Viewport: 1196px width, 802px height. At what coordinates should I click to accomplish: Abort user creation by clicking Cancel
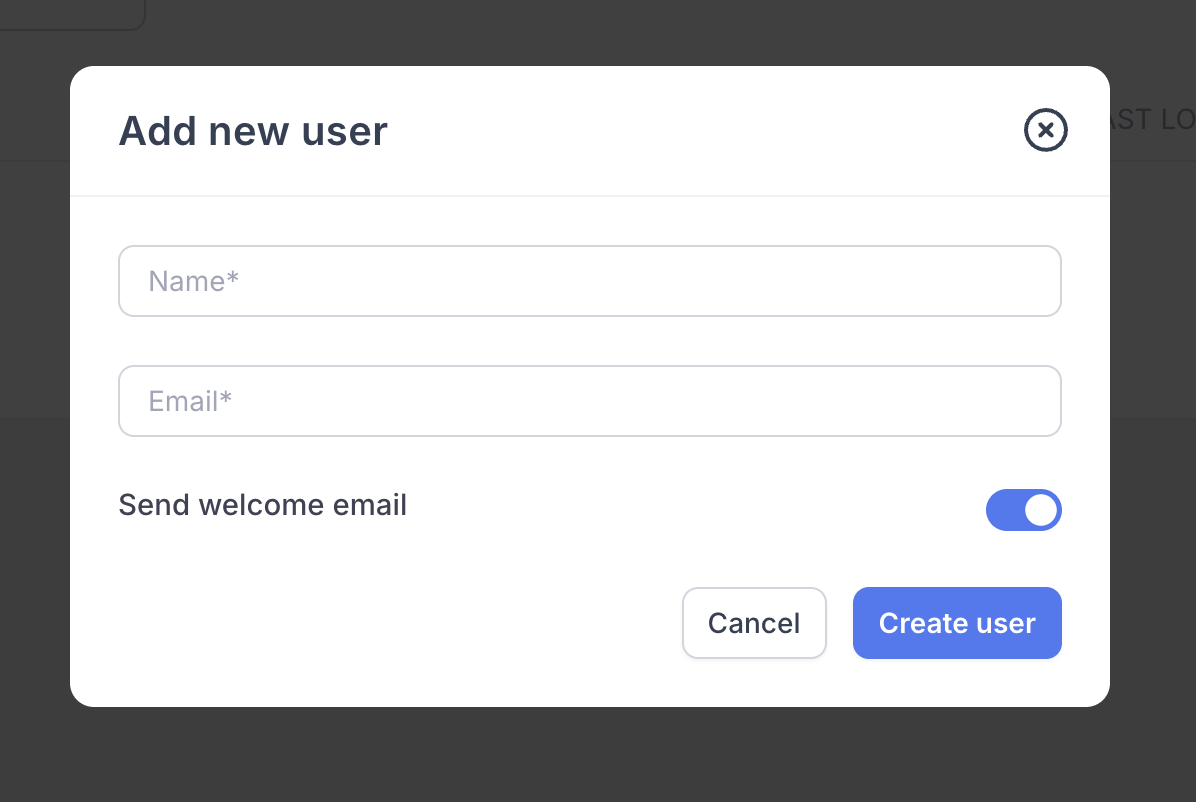click(x=754, y=623)
